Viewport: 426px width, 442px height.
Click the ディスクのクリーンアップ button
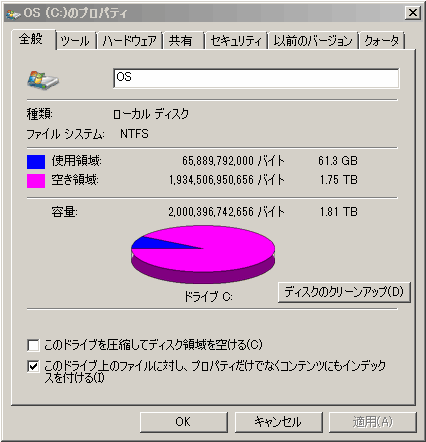click(344, 292)
